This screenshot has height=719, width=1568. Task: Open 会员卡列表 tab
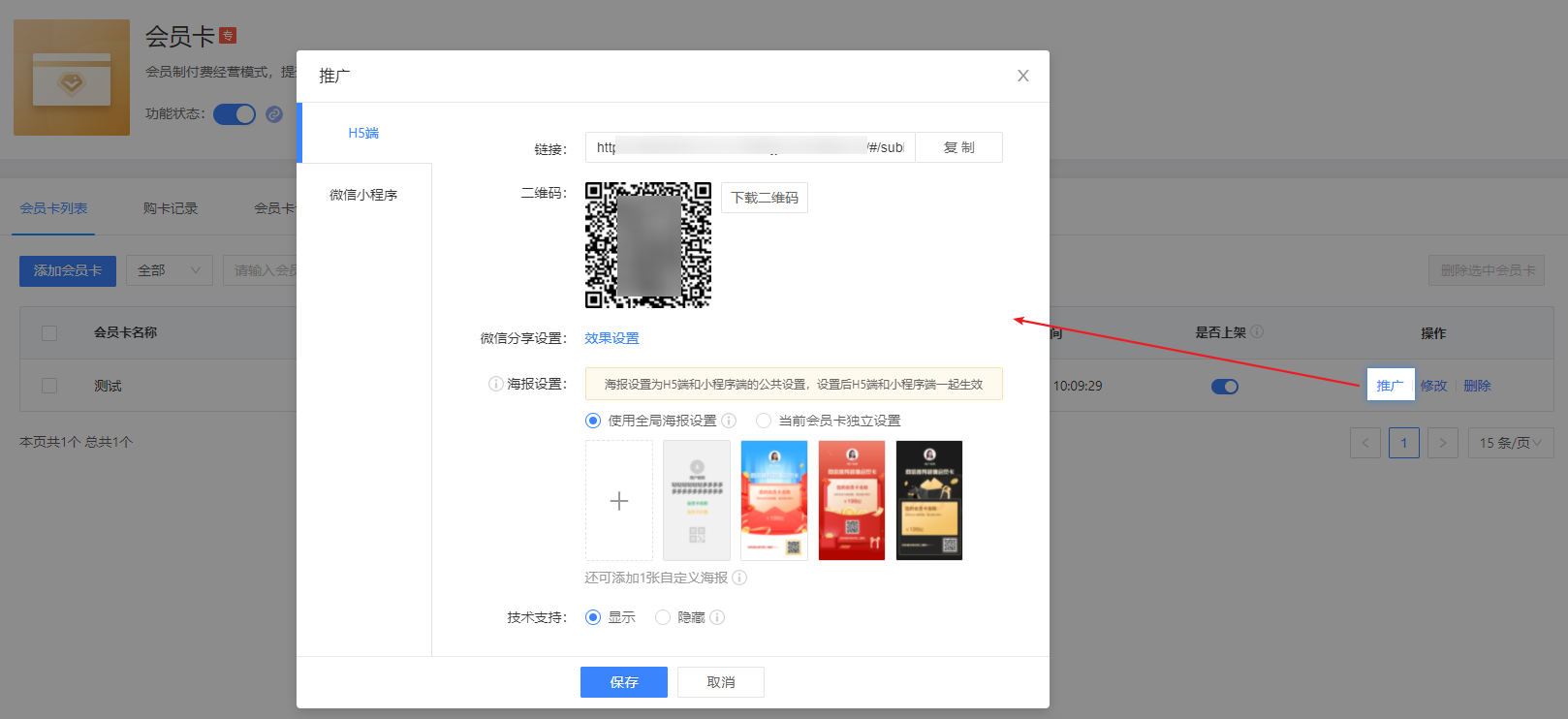[x=53, y=208]
